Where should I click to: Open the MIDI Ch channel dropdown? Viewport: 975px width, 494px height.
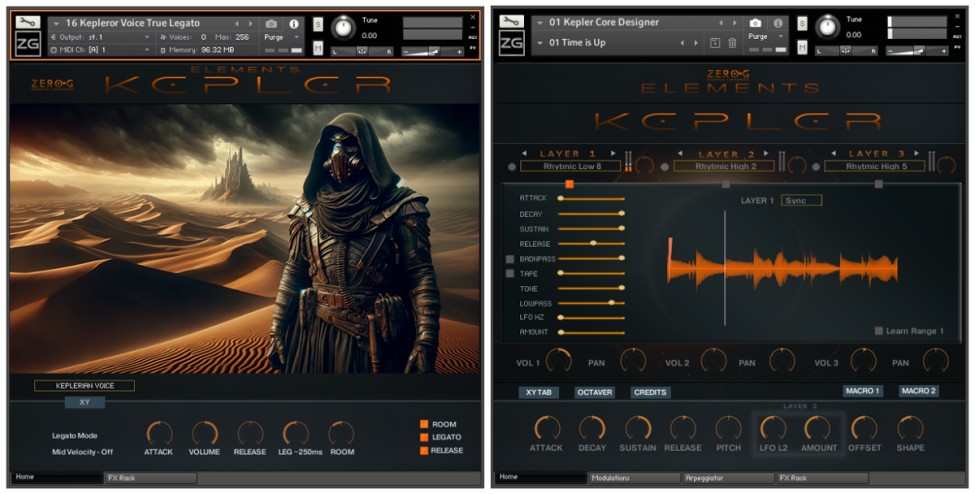pyautogui.click(x=147, y=49)
